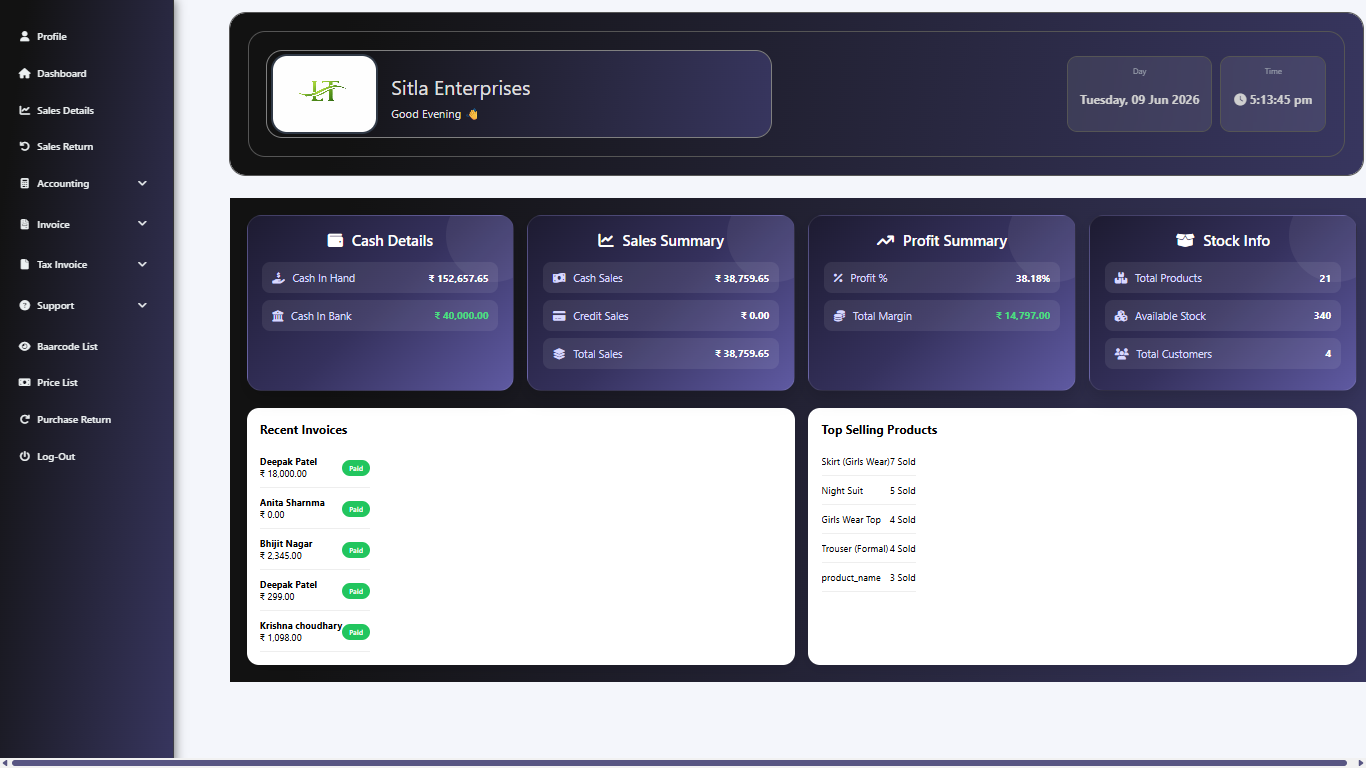Viewport: 1366px width, 768px height.
Task: Expand the Tax Invoice submenu chevron
Action: (x=142, y=264)
